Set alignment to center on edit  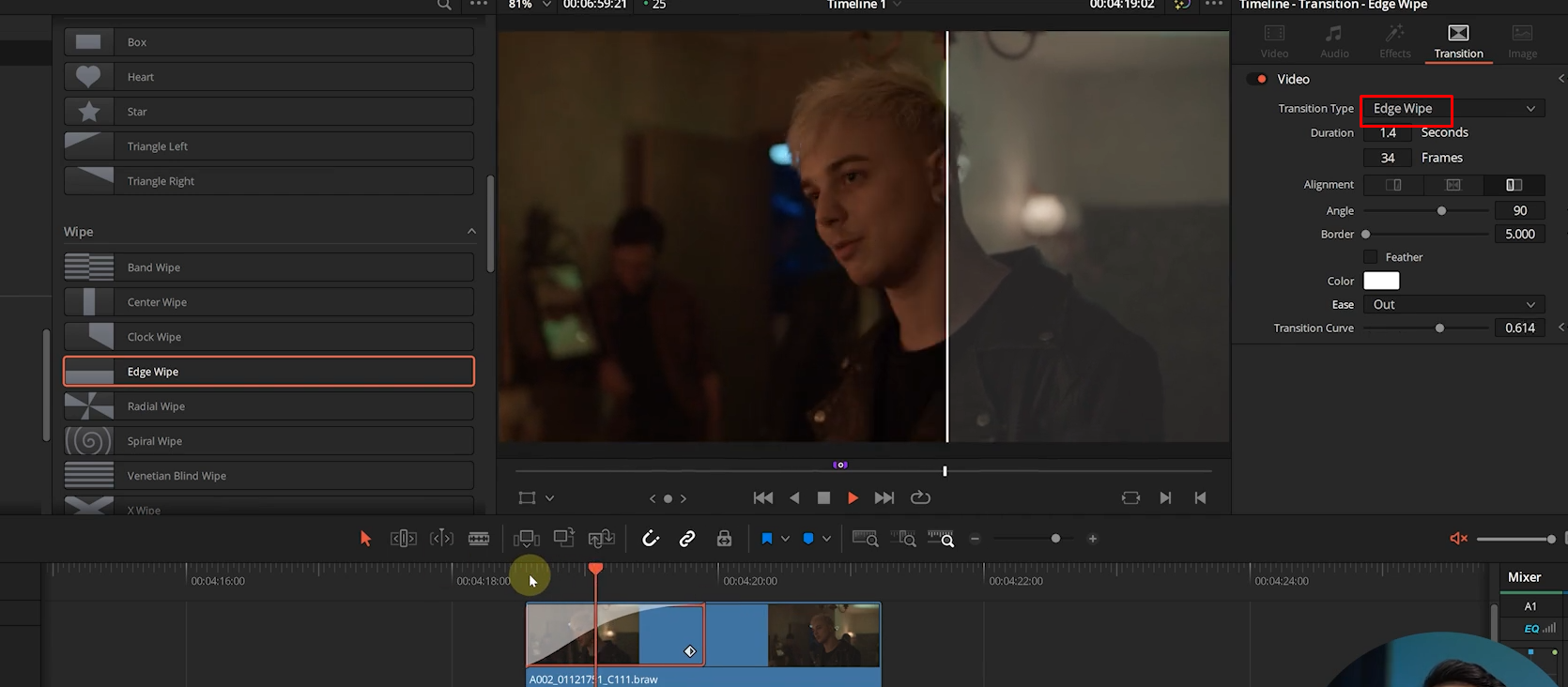tap(1453, 185)
